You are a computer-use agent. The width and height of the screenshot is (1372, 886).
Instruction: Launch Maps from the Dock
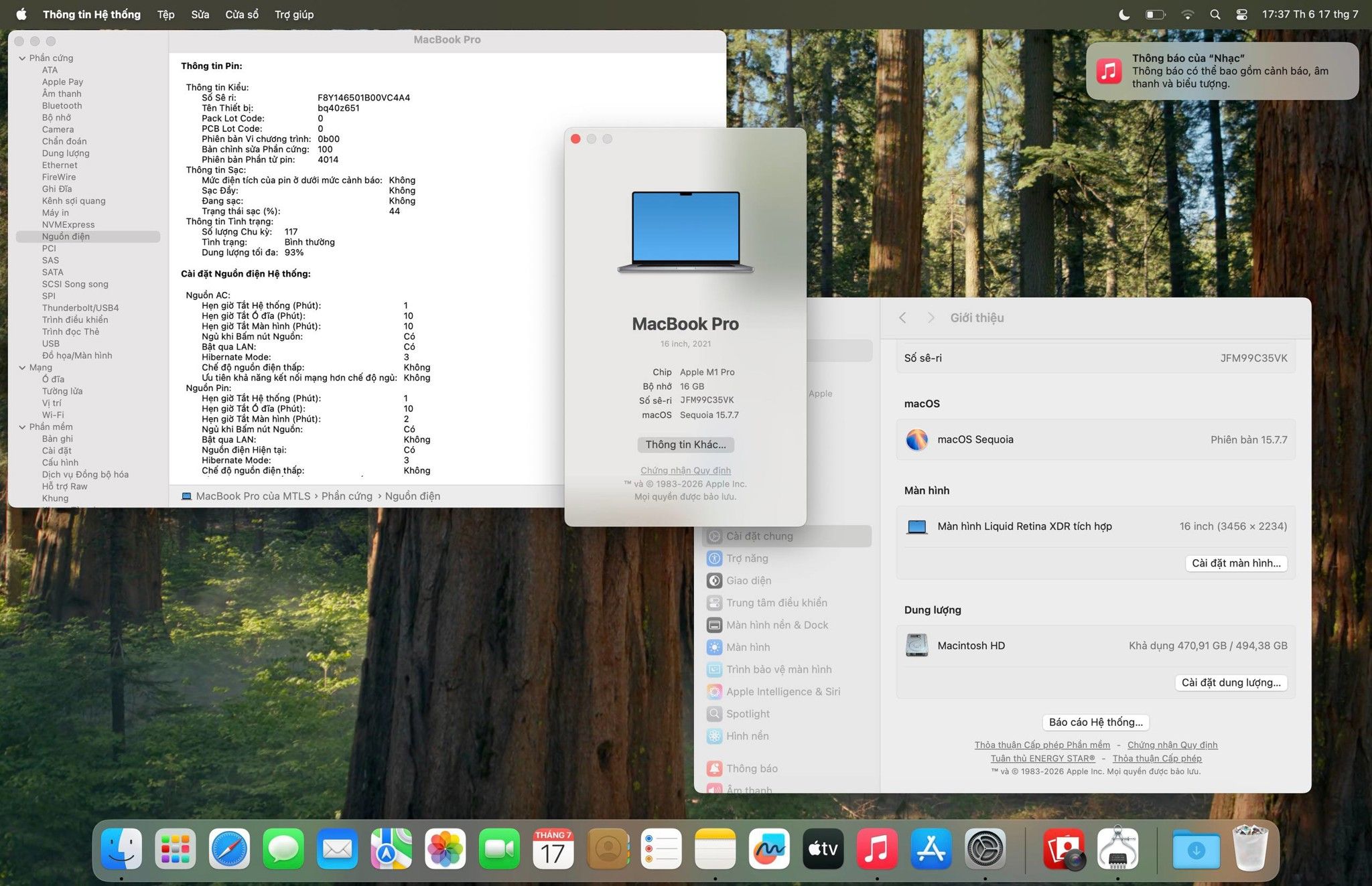391,848
